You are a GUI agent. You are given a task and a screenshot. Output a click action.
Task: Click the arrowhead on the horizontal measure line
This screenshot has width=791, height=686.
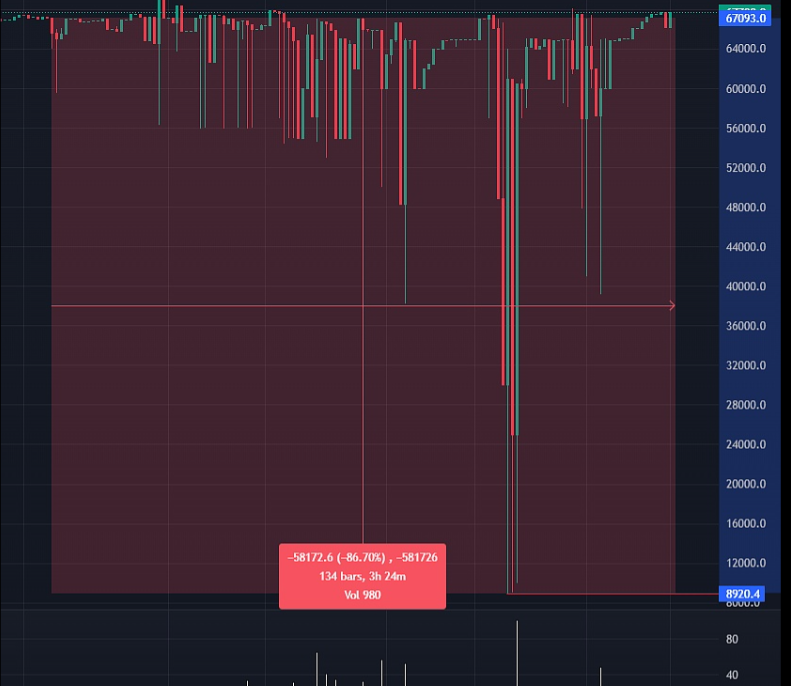pyautogui.click(x=671, y=305)
